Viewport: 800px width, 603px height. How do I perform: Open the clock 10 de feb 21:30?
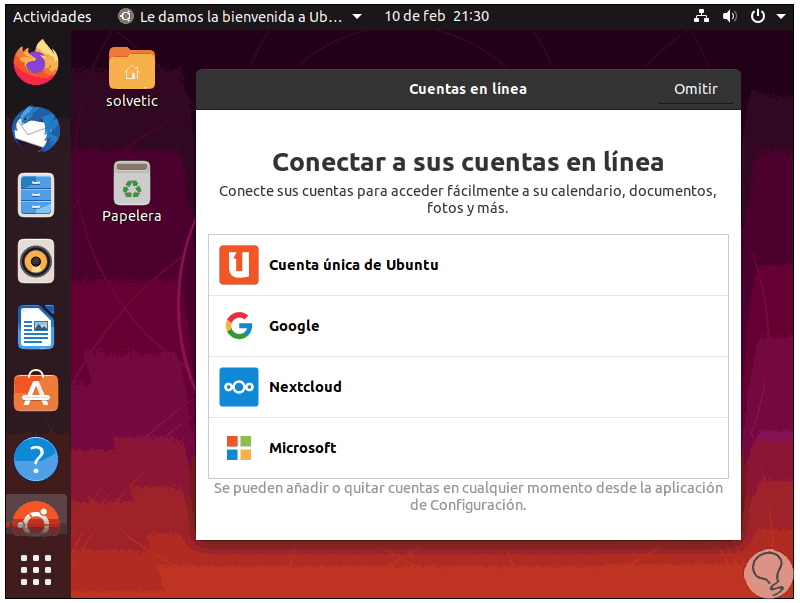[437, 16]
